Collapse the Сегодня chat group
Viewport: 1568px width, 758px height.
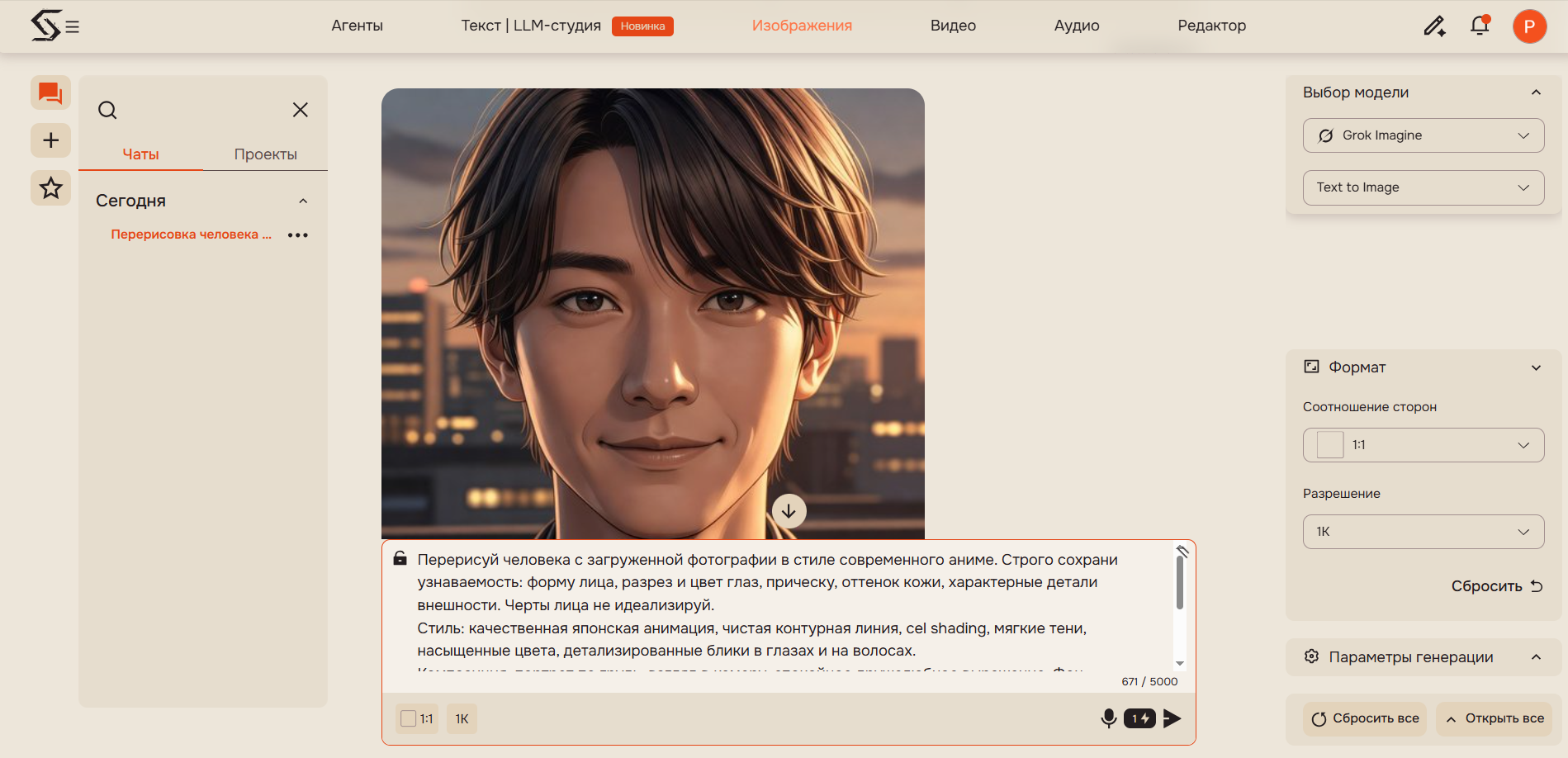point(303,201)
